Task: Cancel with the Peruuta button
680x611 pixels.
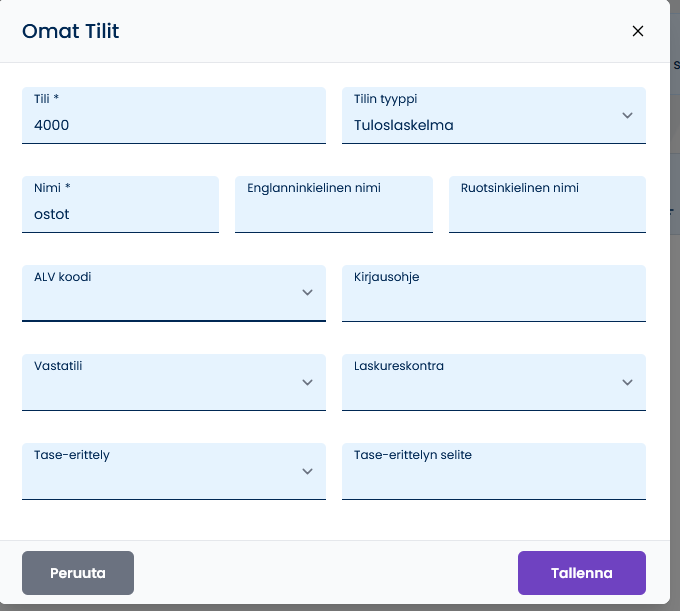Action: 78,573
